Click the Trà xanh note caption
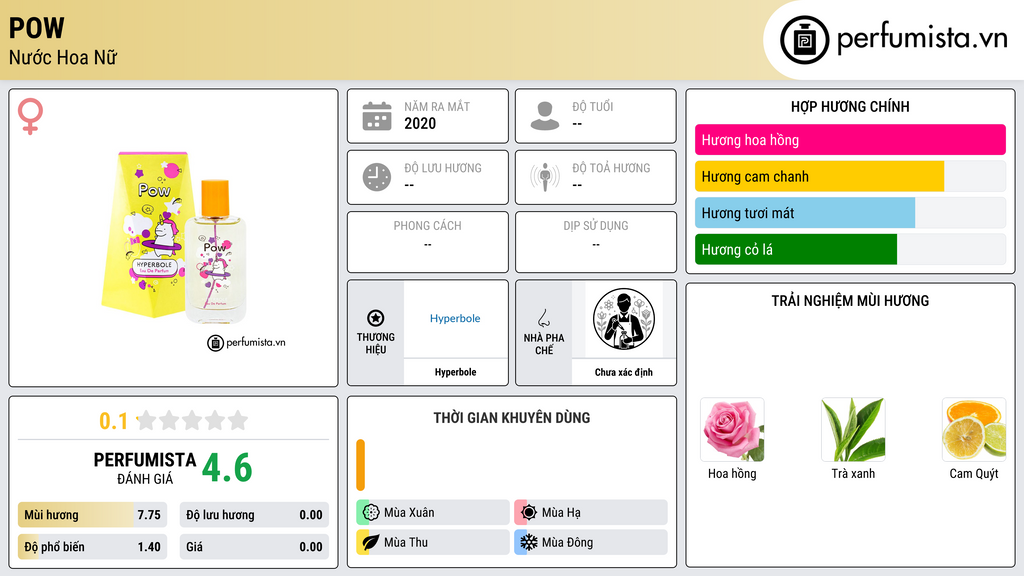This screenshot has height=576, width=1024. pos(853,473)
